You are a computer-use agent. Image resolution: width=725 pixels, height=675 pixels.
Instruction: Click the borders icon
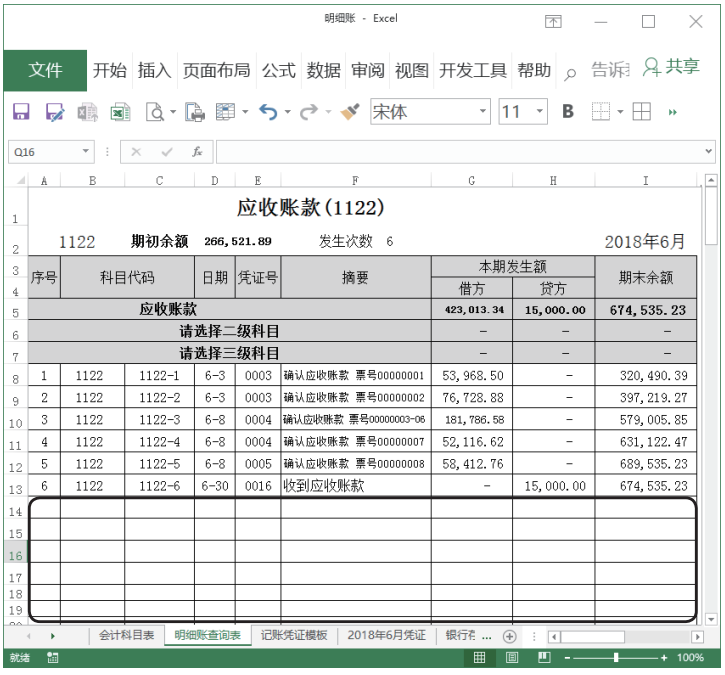tap(601, 111)
